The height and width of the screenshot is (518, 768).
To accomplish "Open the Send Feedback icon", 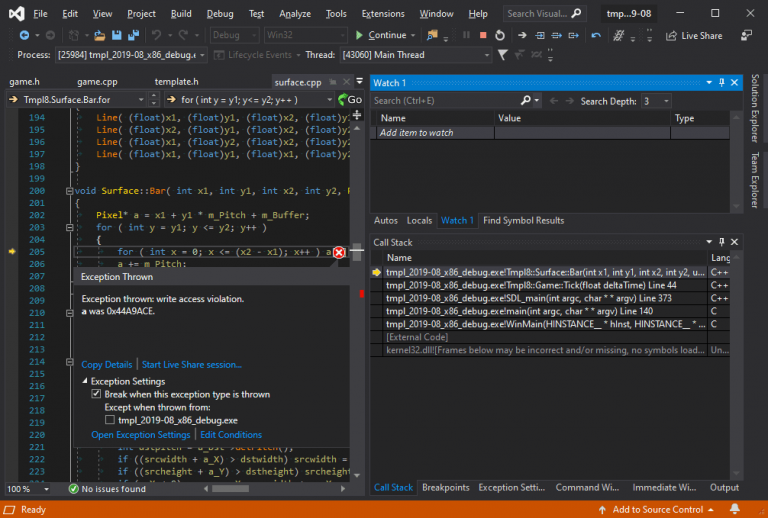I will (x=746, y=35).
